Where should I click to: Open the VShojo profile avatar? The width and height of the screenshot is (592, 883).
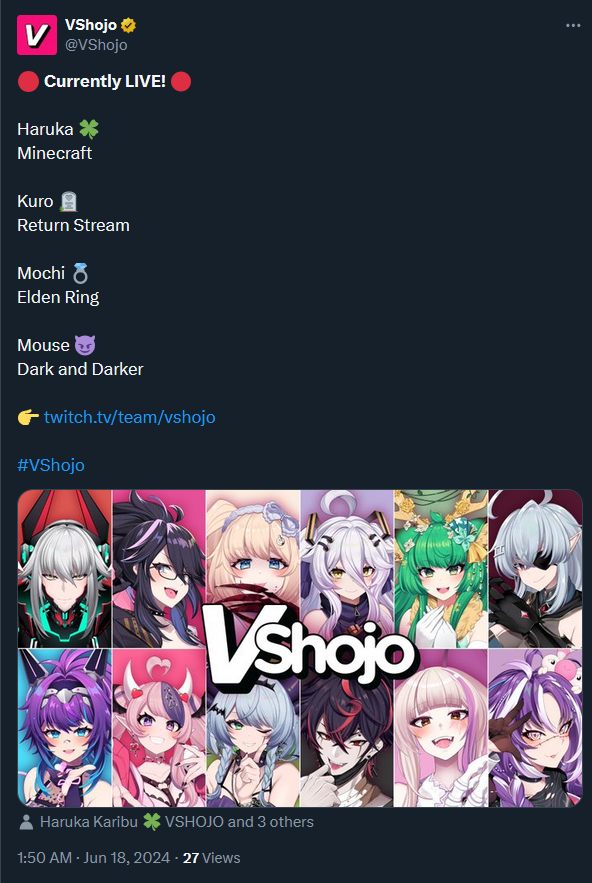(37, 35)
